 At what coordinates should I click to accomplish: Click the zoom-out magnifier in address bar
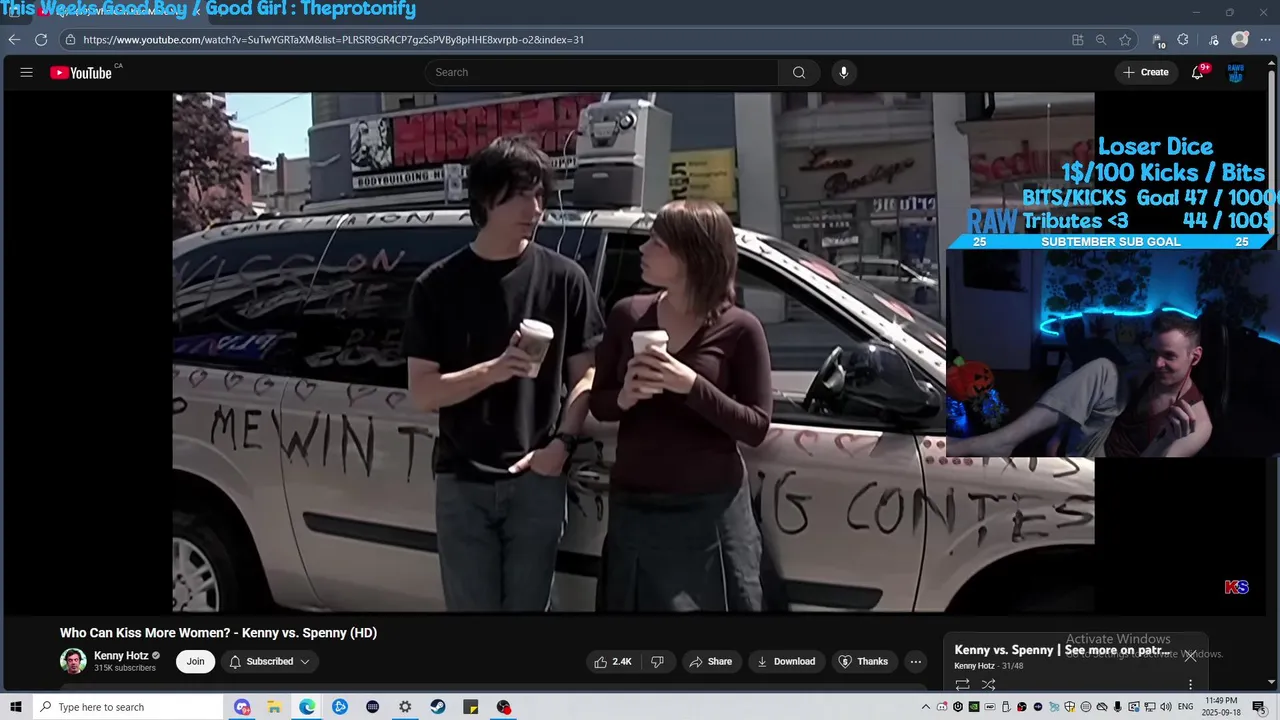click(1101, 40)
